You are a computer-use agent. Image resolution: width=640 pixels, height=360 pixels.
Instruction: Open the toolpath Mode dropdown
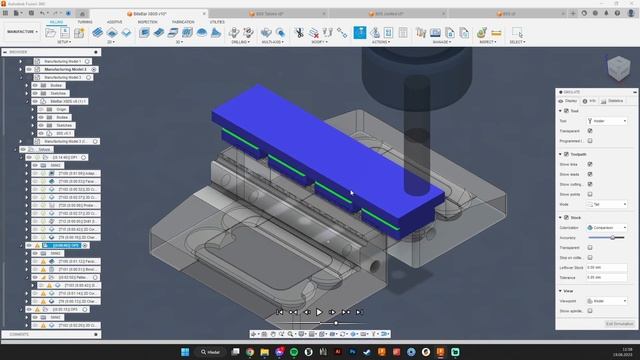[607, 204]
